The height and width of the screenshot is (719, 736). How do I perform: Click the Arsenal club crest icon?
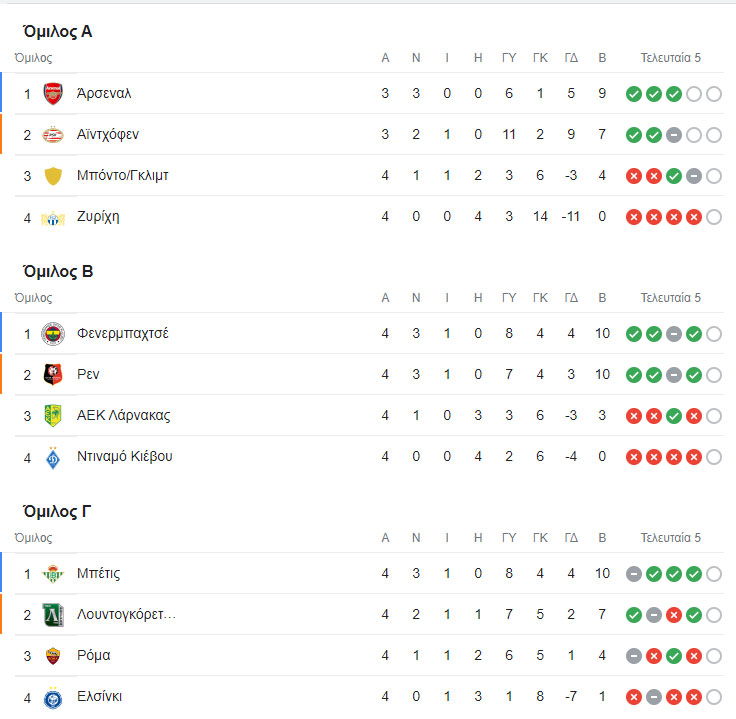[53, 94]
